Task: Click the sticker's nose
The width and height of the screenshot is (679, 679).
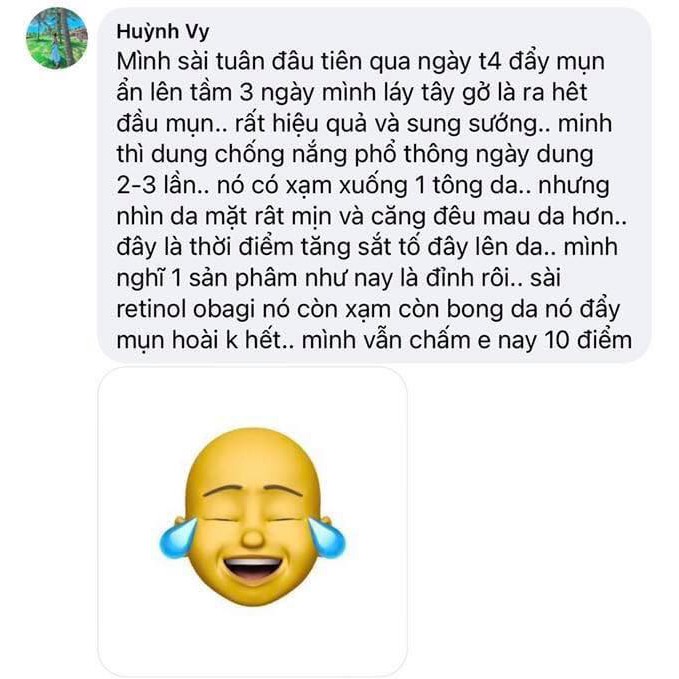Action: [x=253, y=539]
